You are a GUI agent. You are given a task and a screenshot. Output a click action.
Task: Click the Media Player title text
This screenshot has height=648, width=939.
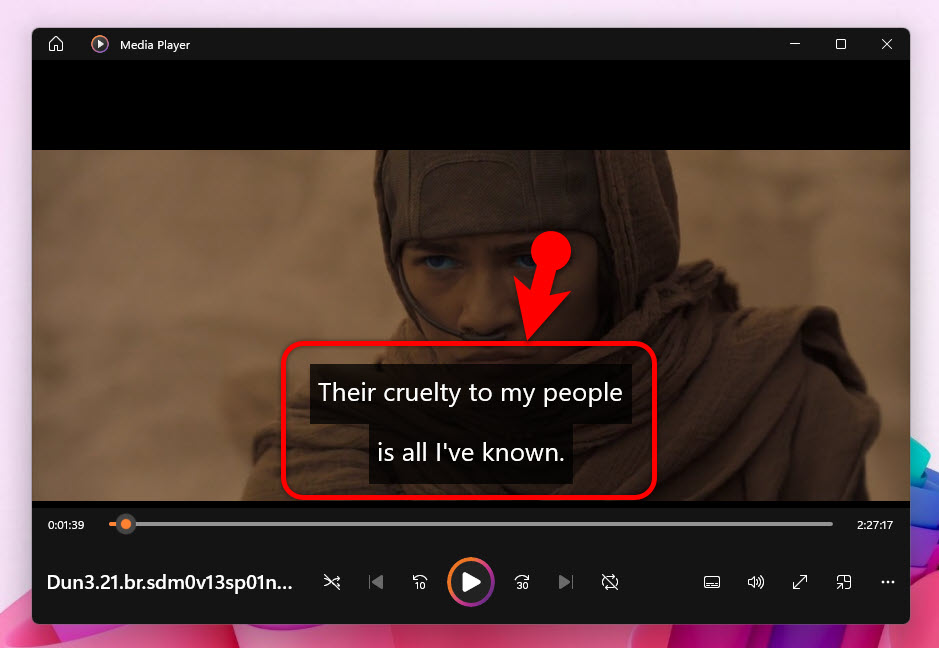(155, 45)
